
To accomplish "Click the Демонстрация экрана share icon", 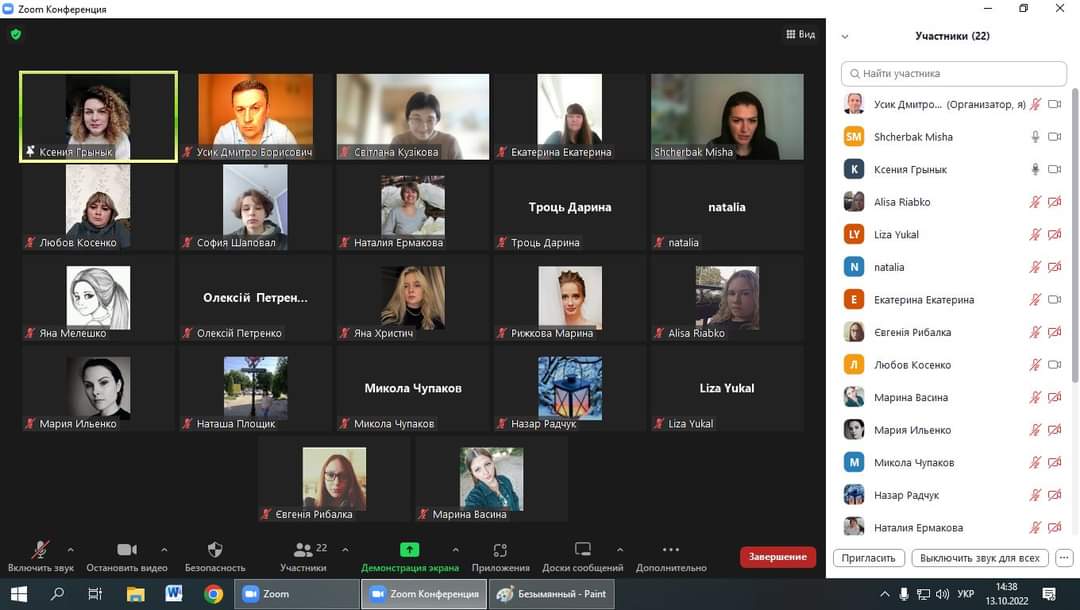I will [x=409, y=550].
